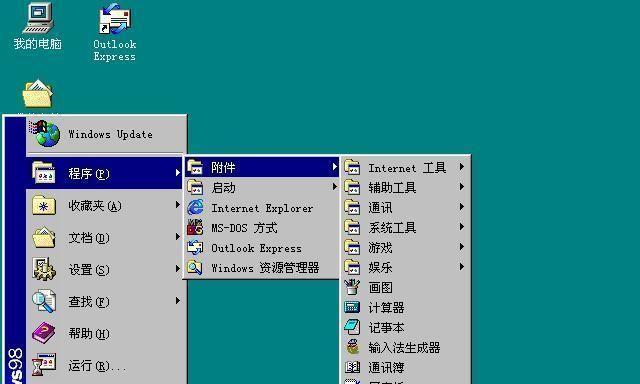Open the Internet Explorer menu entry
The image size is (640, 384).
[262, 208]
